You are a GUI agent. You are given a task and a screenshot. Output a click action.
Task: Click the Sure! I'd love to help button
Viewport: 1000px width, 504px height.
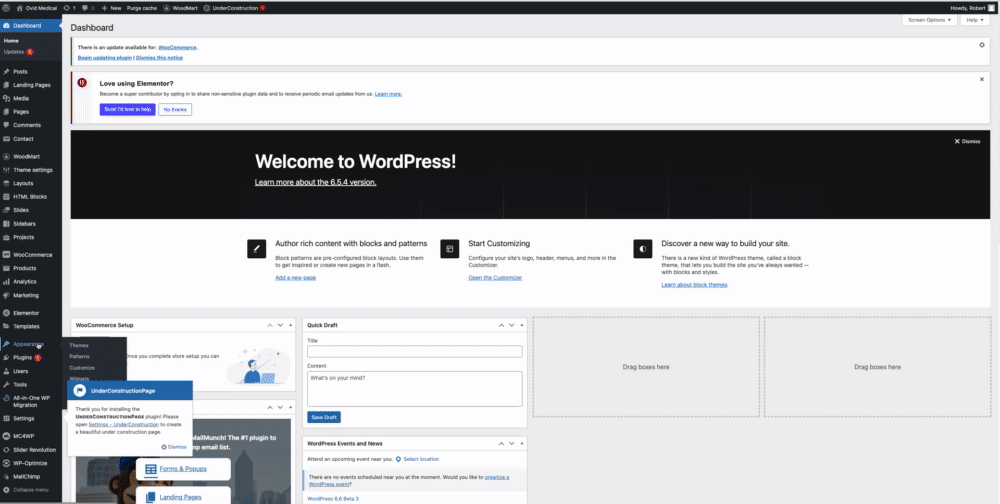(128, 109)
